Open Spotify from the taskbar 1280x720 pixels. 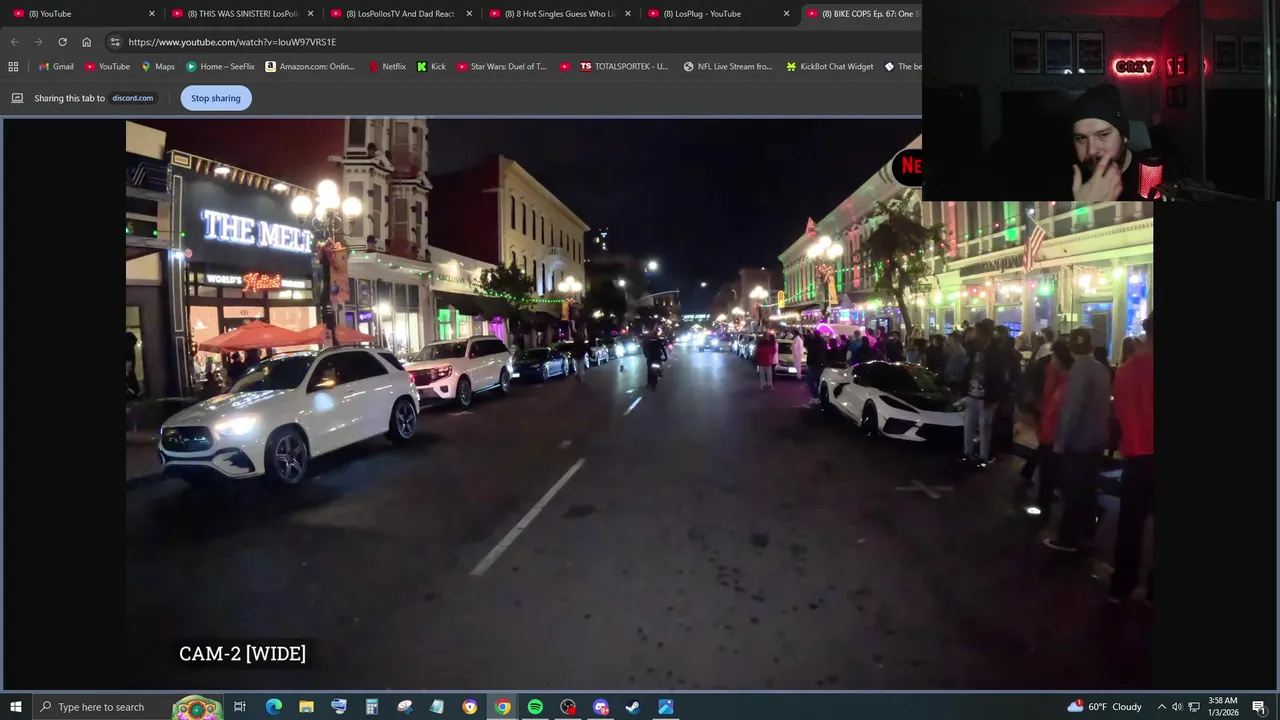[535, 707]
